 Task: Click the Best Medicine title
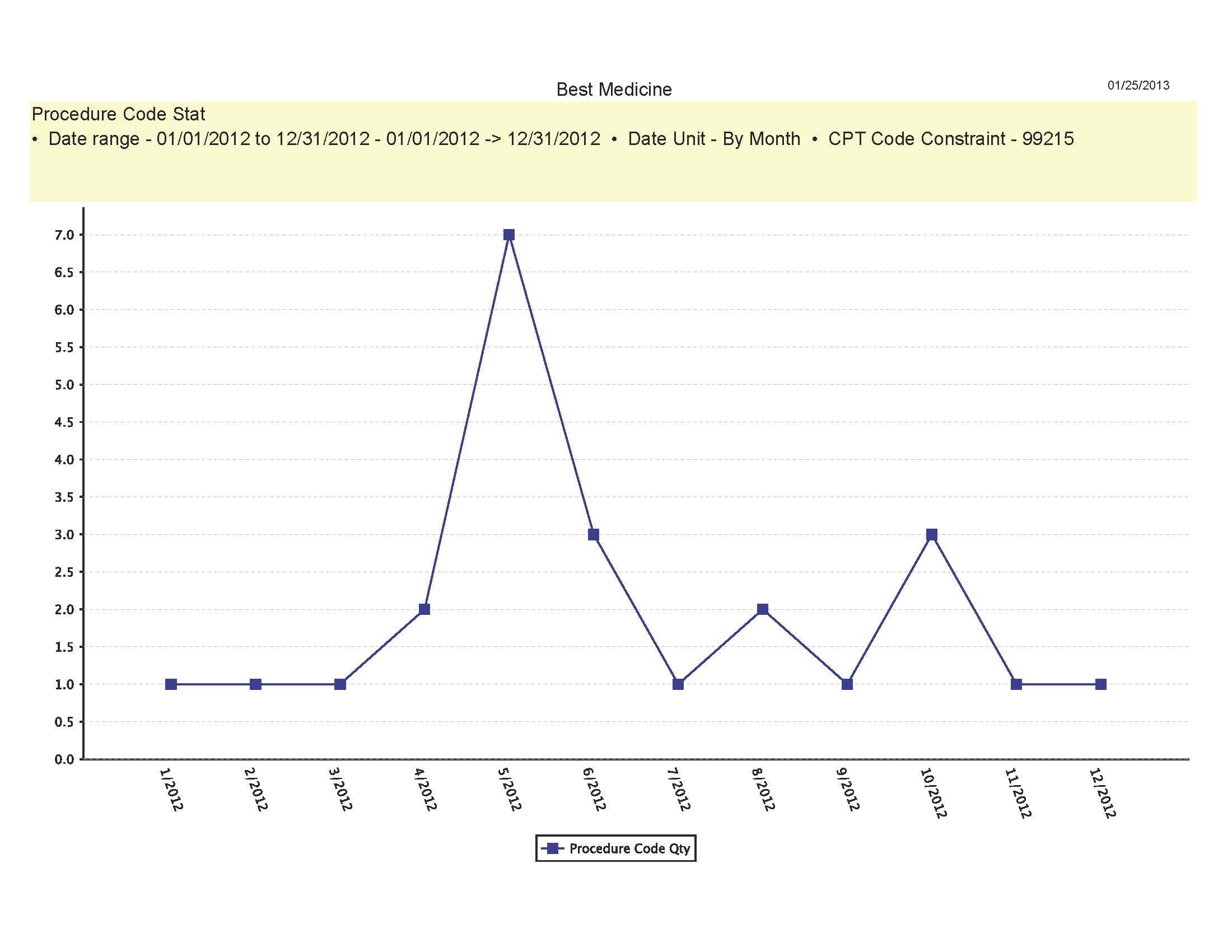coord(614,90)
